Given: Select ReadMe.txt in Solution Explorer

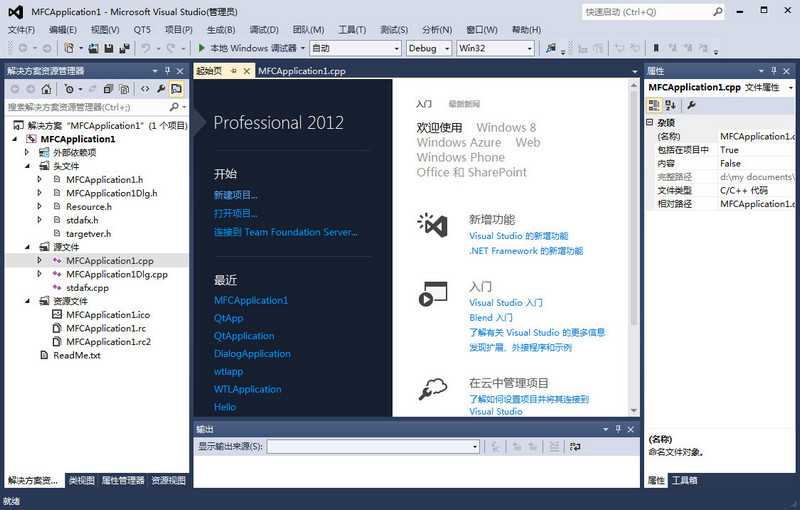Looking at the screenshot, I should click(77, 355).
